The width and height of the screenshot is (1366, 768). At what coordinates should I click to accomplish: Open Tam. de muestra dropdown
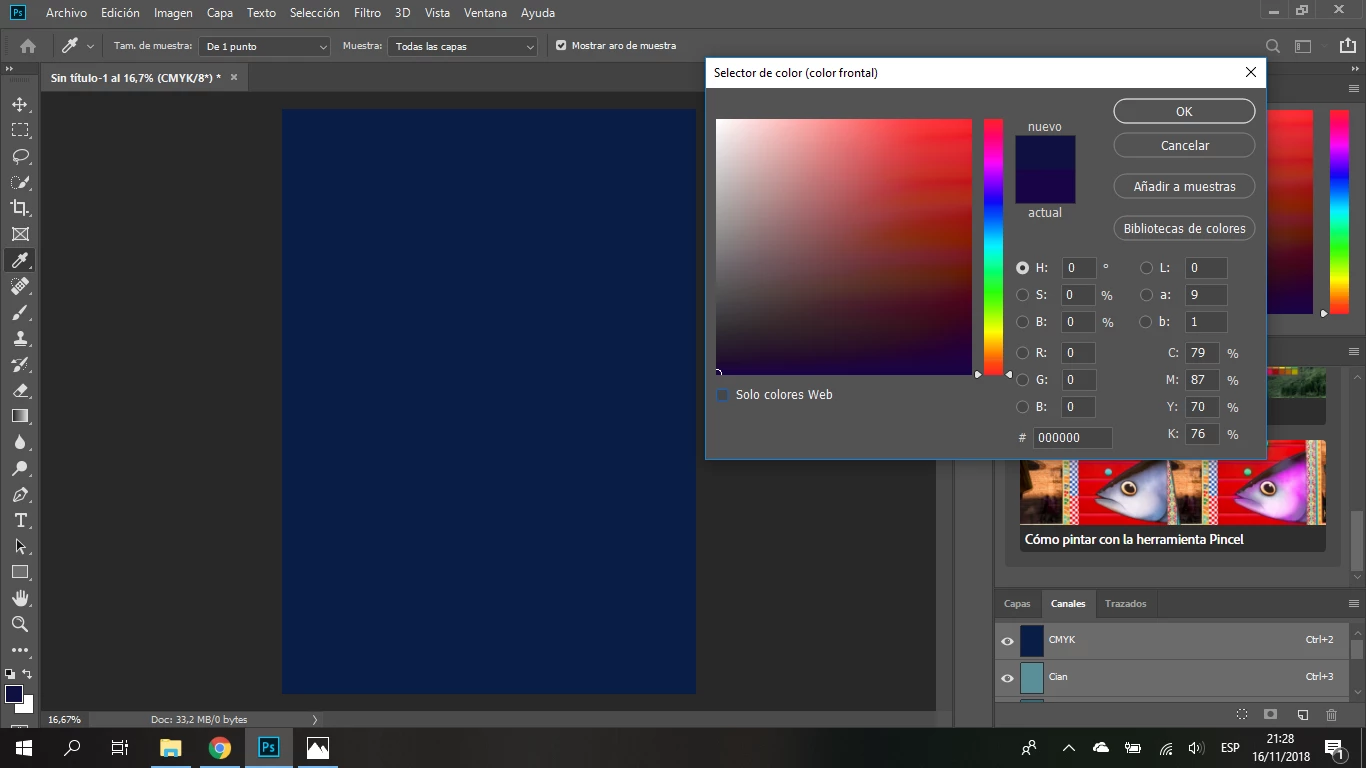[265, 46]
